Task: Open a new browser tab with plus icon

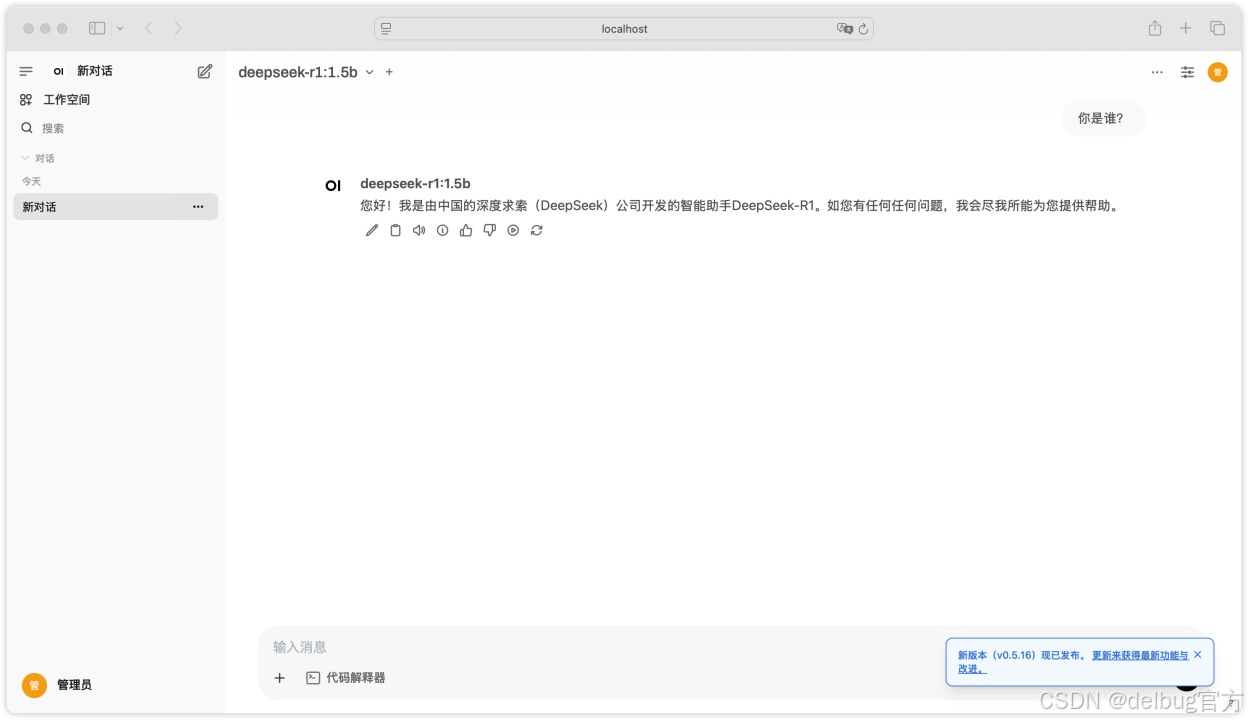Action: tap(1186, 28)
